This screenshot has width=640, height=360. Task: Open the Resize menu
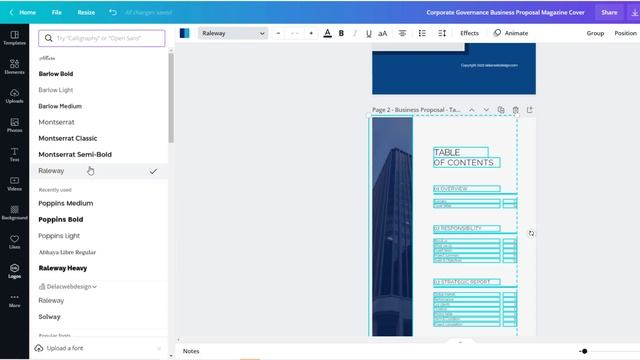click(86, 12)
